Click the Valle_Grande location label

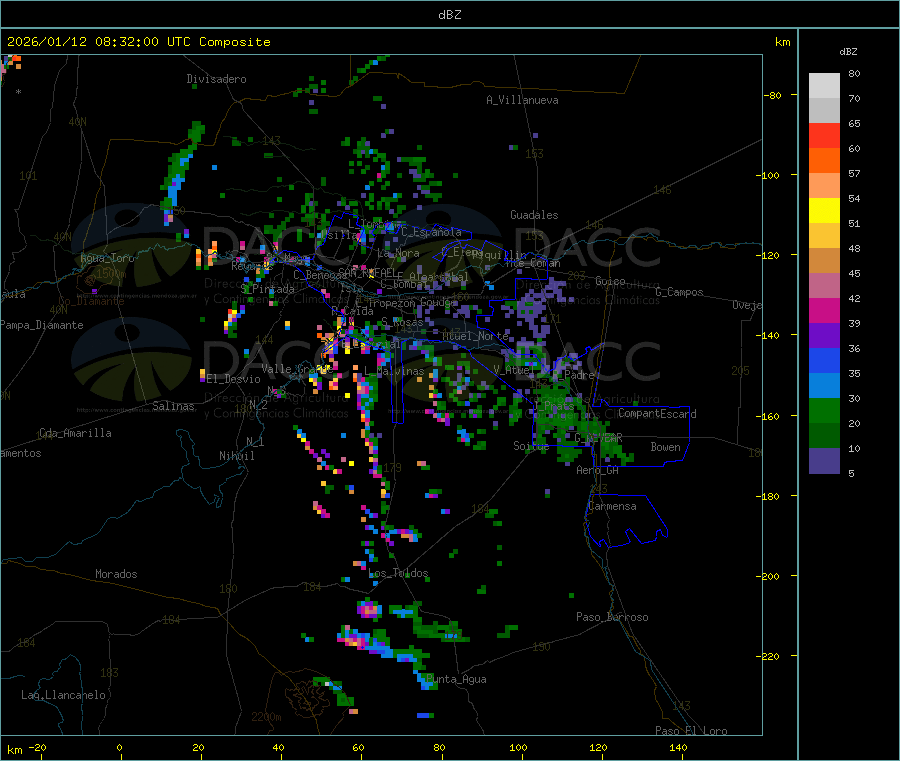point(297,369)
